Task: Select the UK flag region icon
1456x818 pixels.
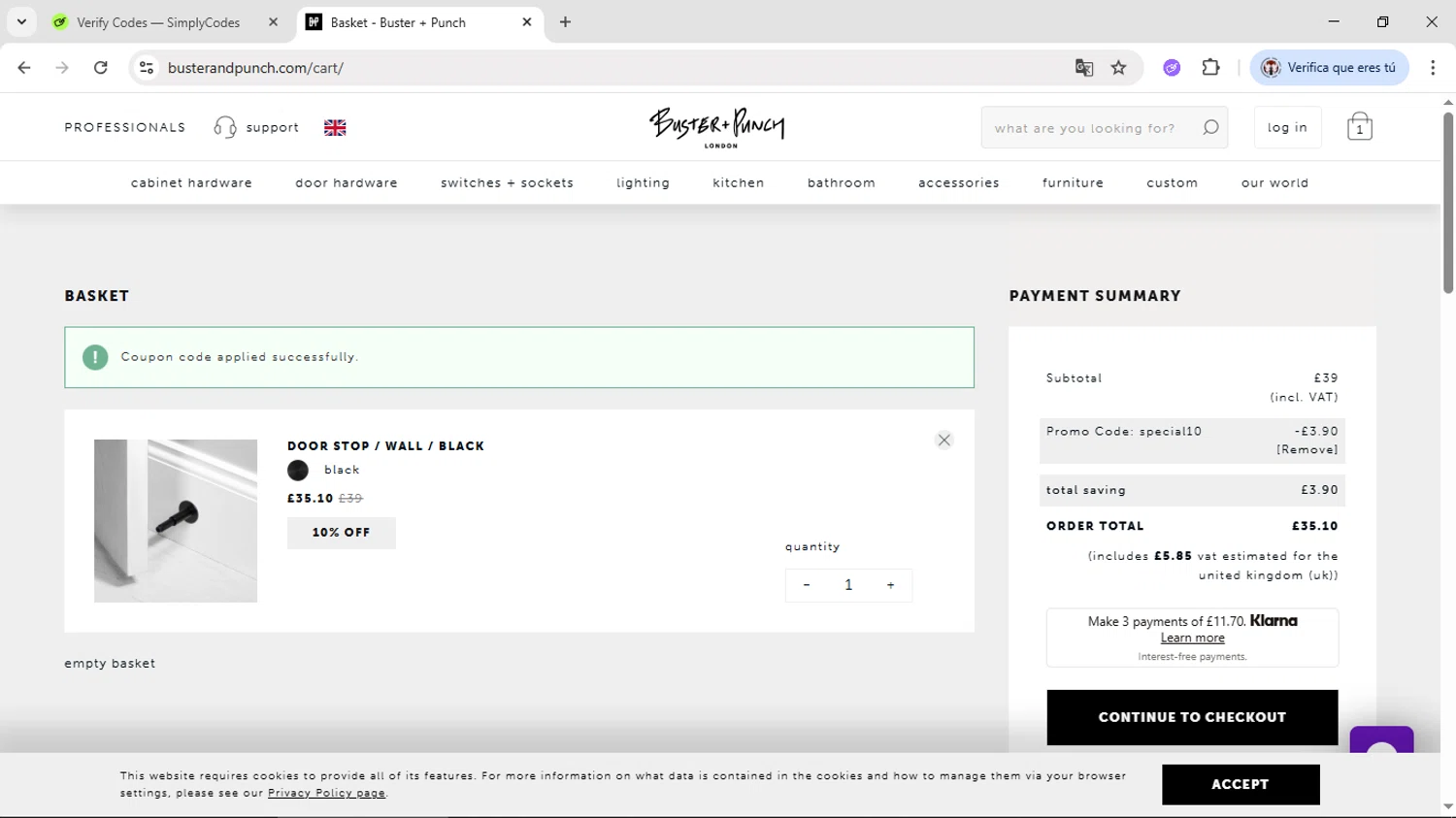Action: 335,127
